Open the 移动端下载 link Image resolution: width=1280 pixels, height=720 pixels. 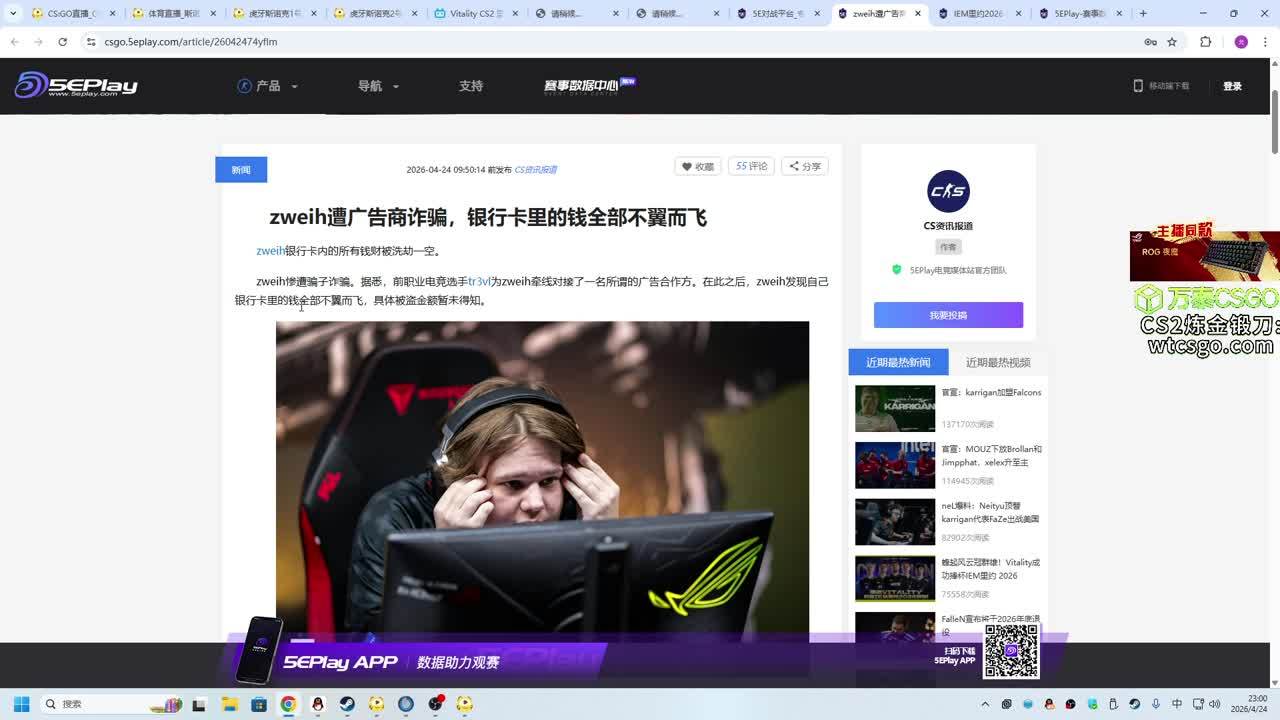[1161, 86]
